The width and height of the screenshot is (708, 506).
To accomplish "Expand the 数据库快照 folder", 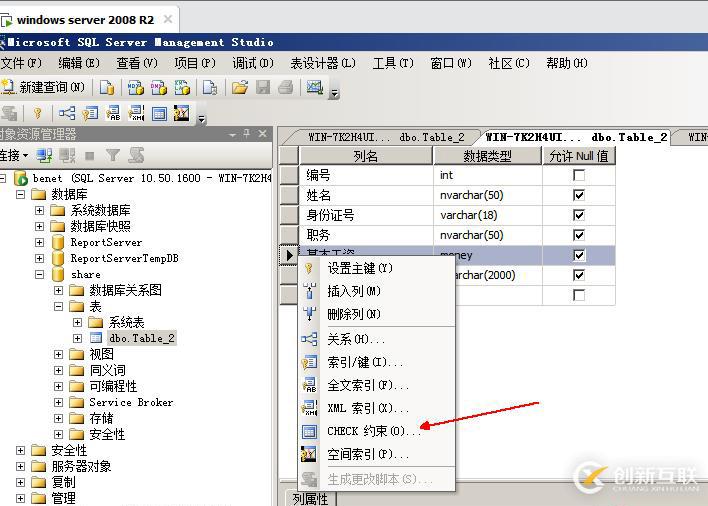I will click(39, 226).
